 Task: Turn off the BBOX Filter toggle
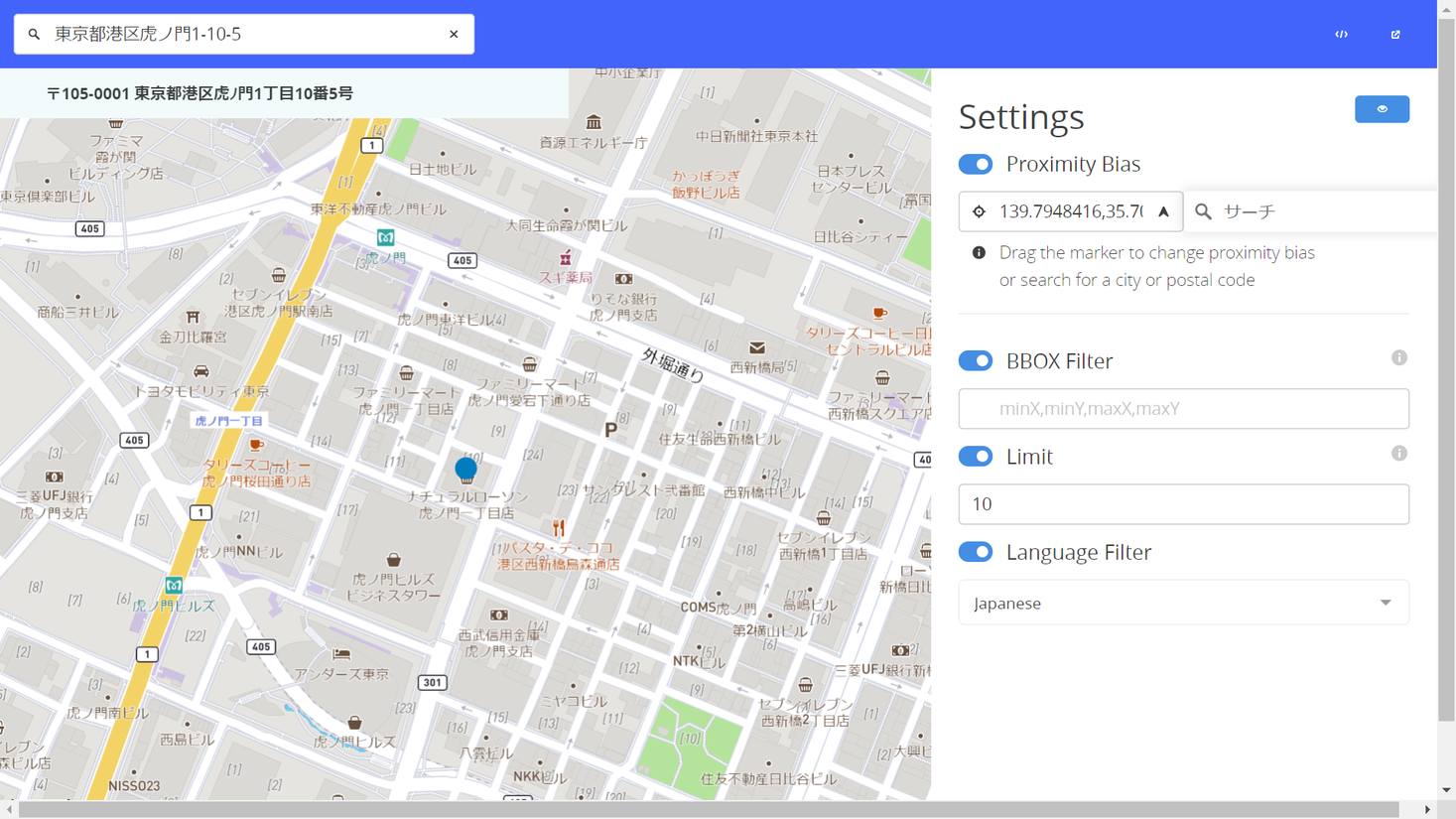(976, 360)
